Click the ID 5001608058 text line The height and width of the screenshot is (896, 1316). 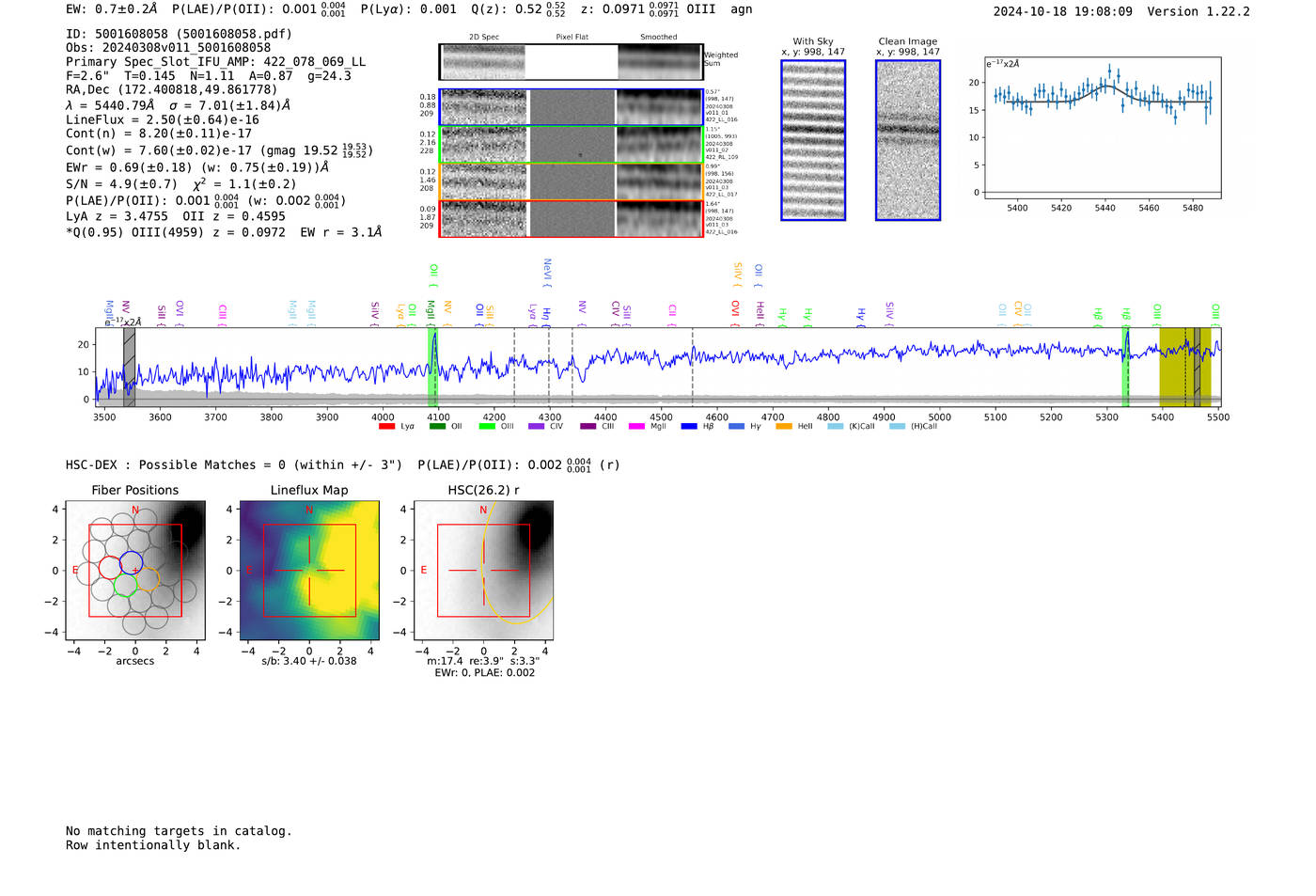(x=179, y=34)
